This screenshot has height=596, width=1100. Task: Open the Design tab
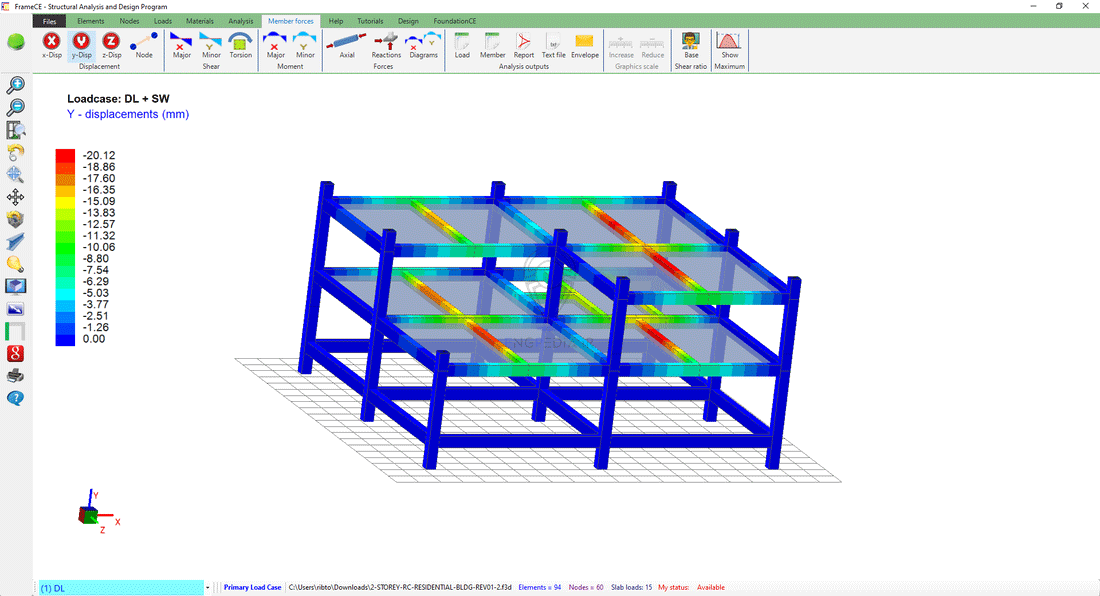408,21
